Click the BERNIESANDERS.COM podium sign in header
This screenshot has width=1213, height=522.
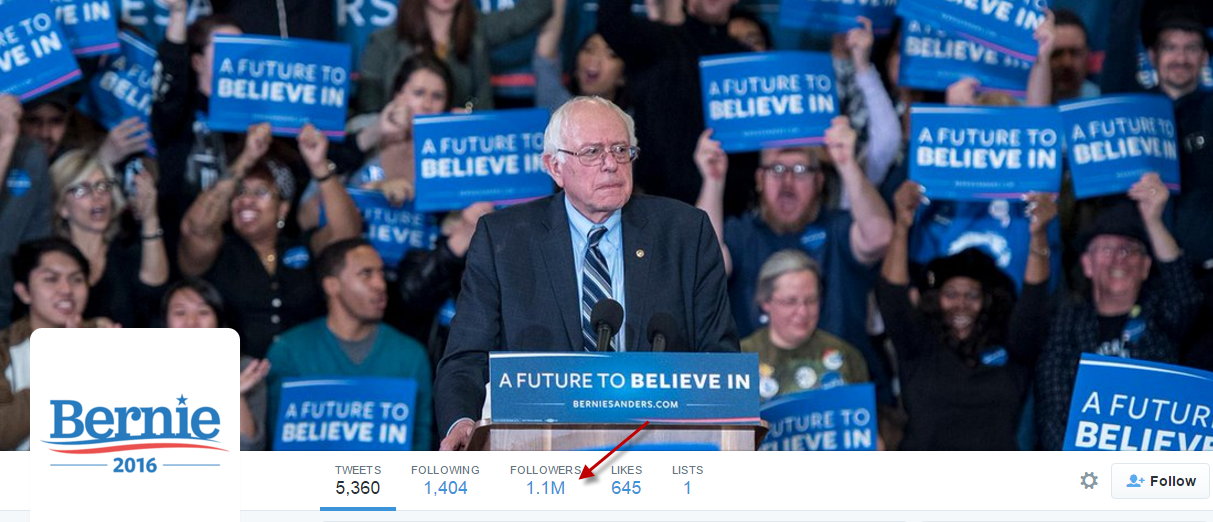pyautogui.click(x=624, y=387)
